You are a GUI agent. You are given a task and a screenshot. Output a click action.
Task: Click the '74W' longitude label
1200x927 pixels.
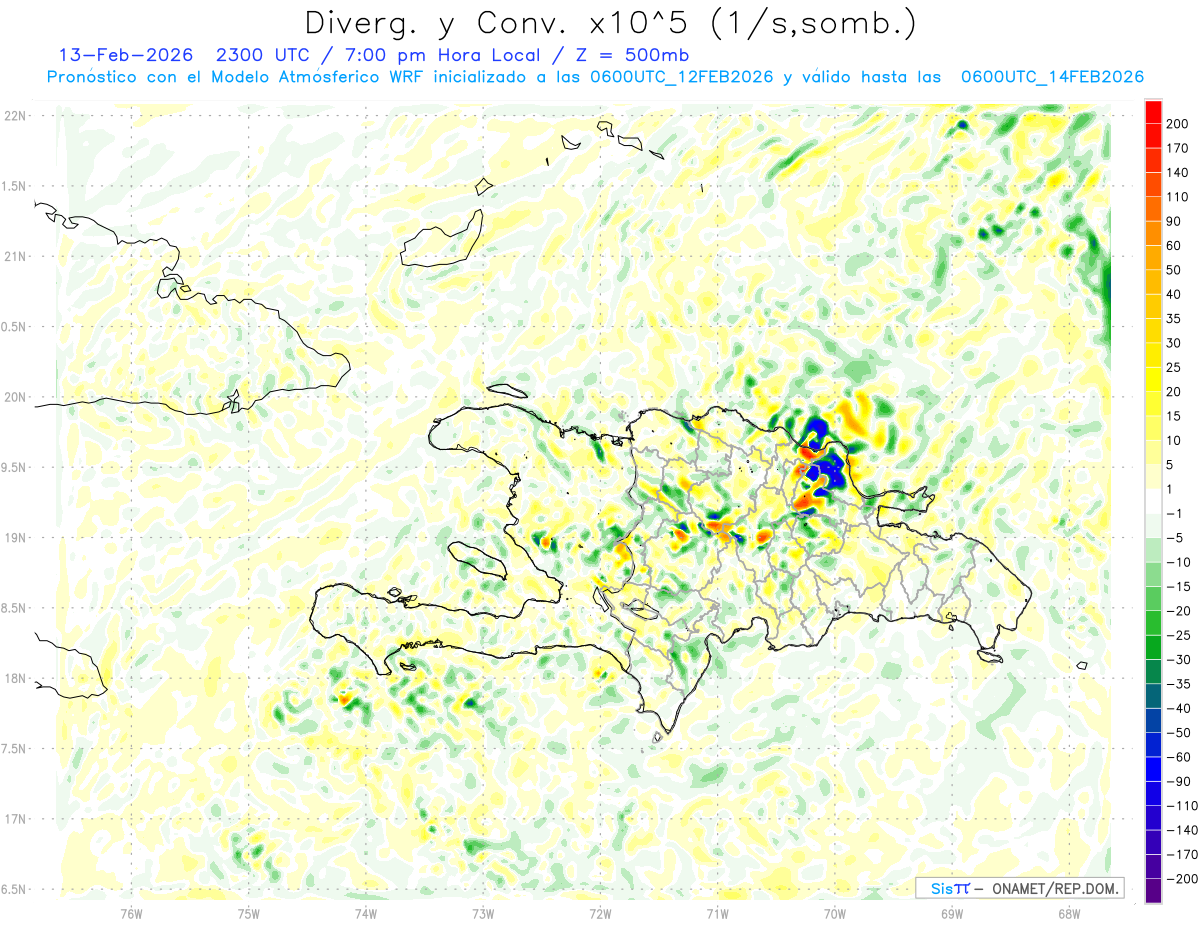pos(366,913)
